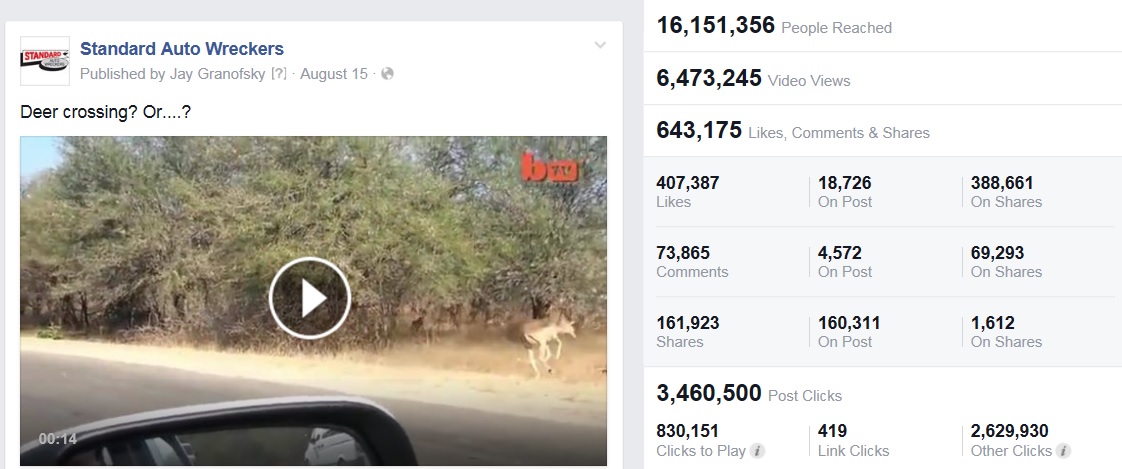This screenshot has width=1122, height=469.
Task: Click the 73,865 Comments count
Action: [x=685, y=253]
